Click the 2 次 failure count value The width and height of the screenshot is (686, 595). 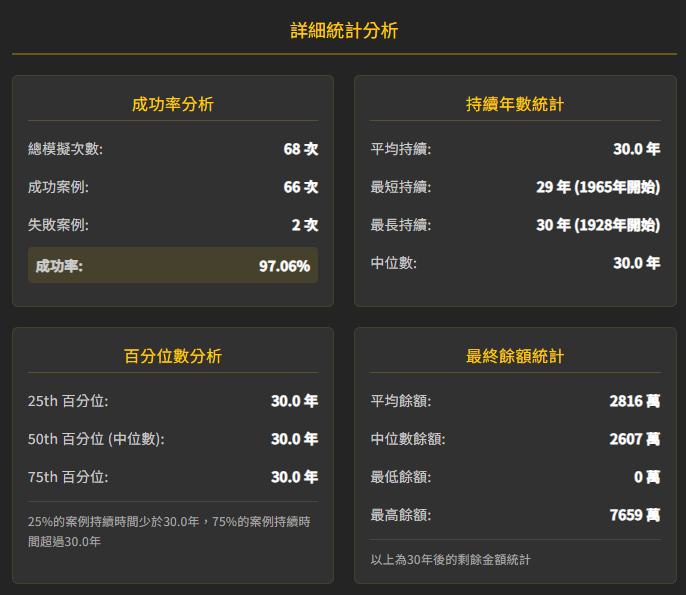click(305, 225)
